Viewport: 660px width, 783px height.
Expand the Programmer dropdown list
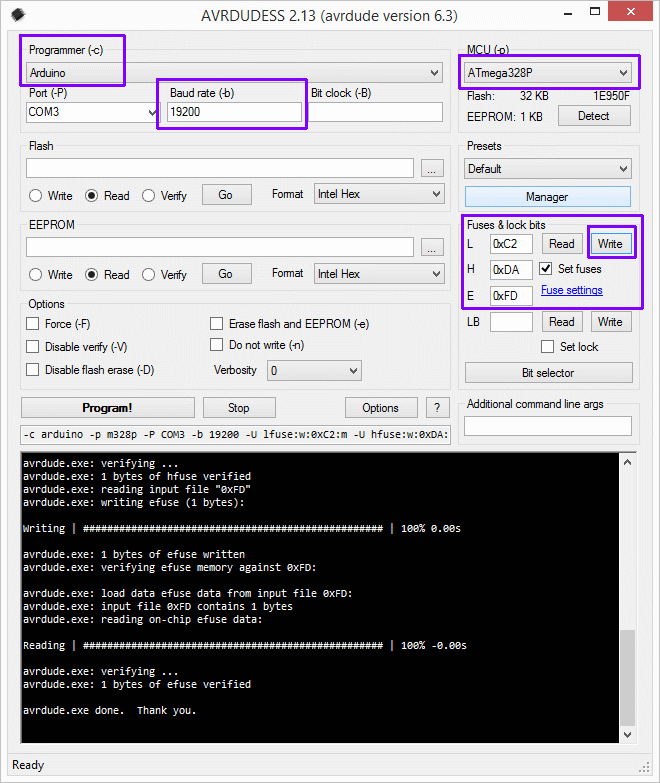434,73
